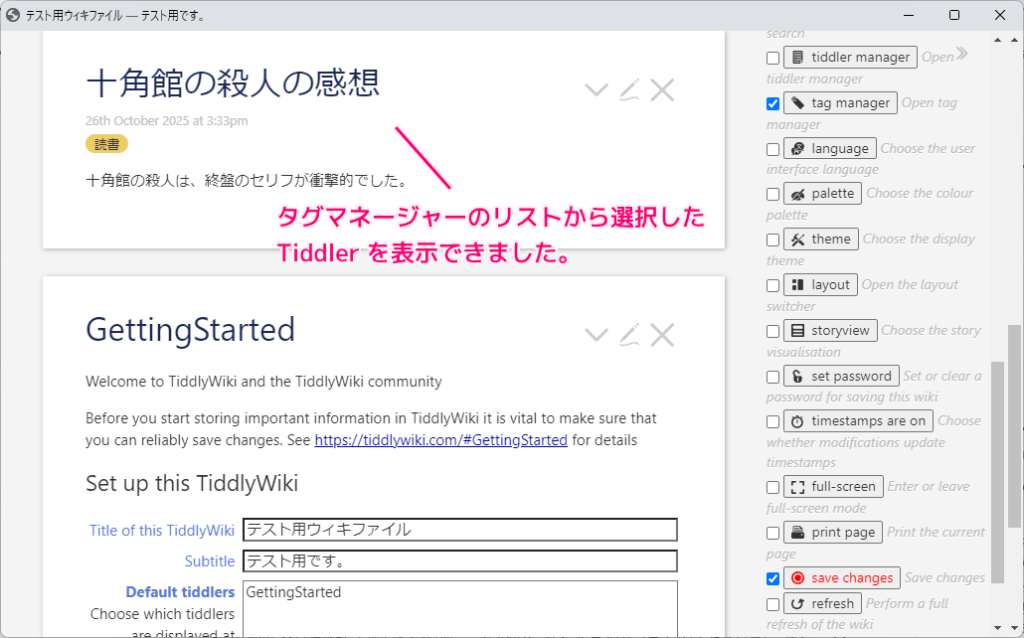Open the tag manager tool

840,102
